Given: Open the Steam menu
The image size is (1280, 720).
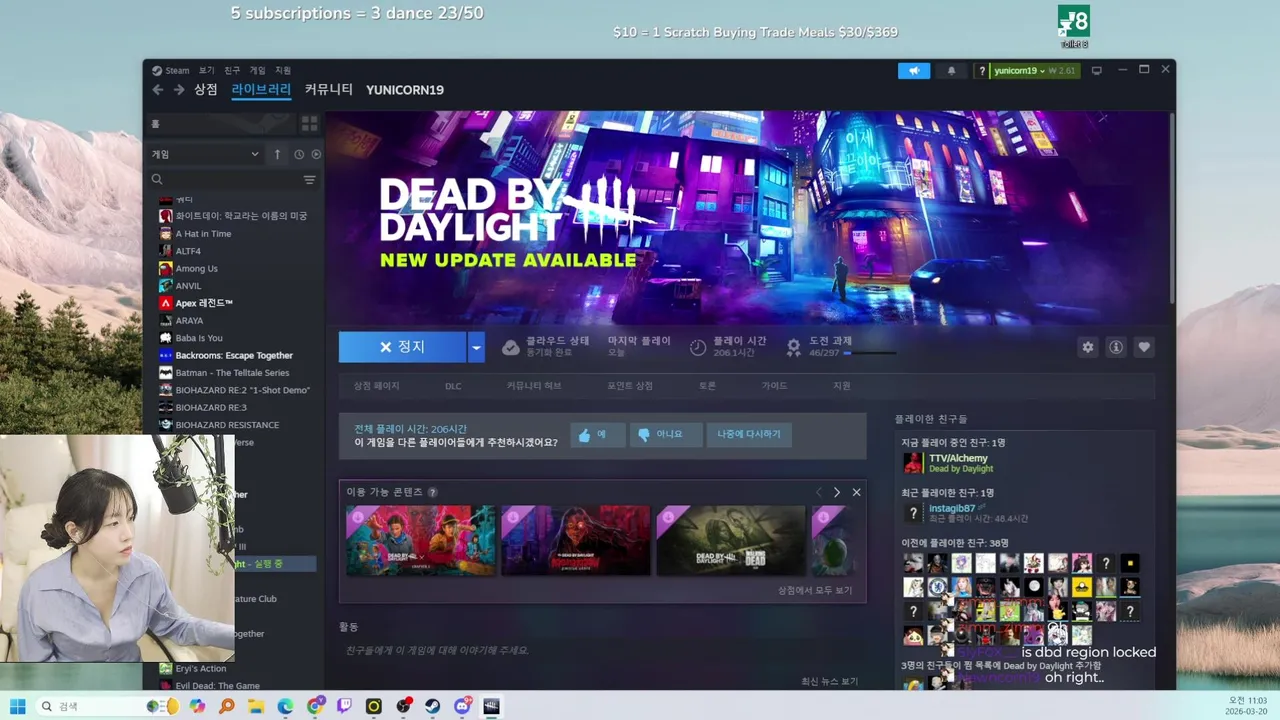Looking at the screenshot, I should pos(171,71).
